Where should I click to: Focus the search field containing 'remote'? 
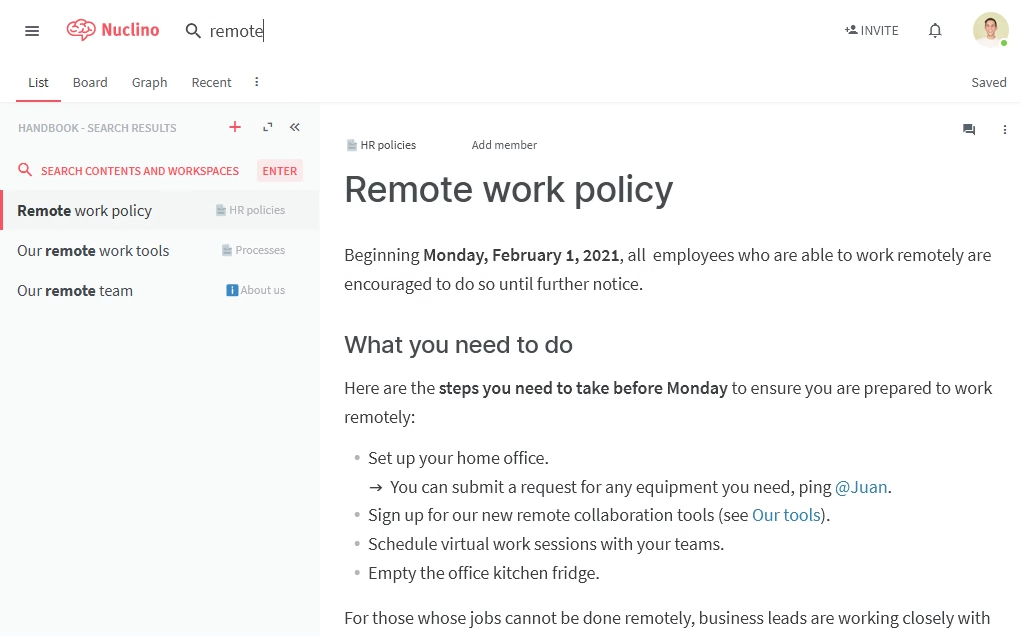237,31
